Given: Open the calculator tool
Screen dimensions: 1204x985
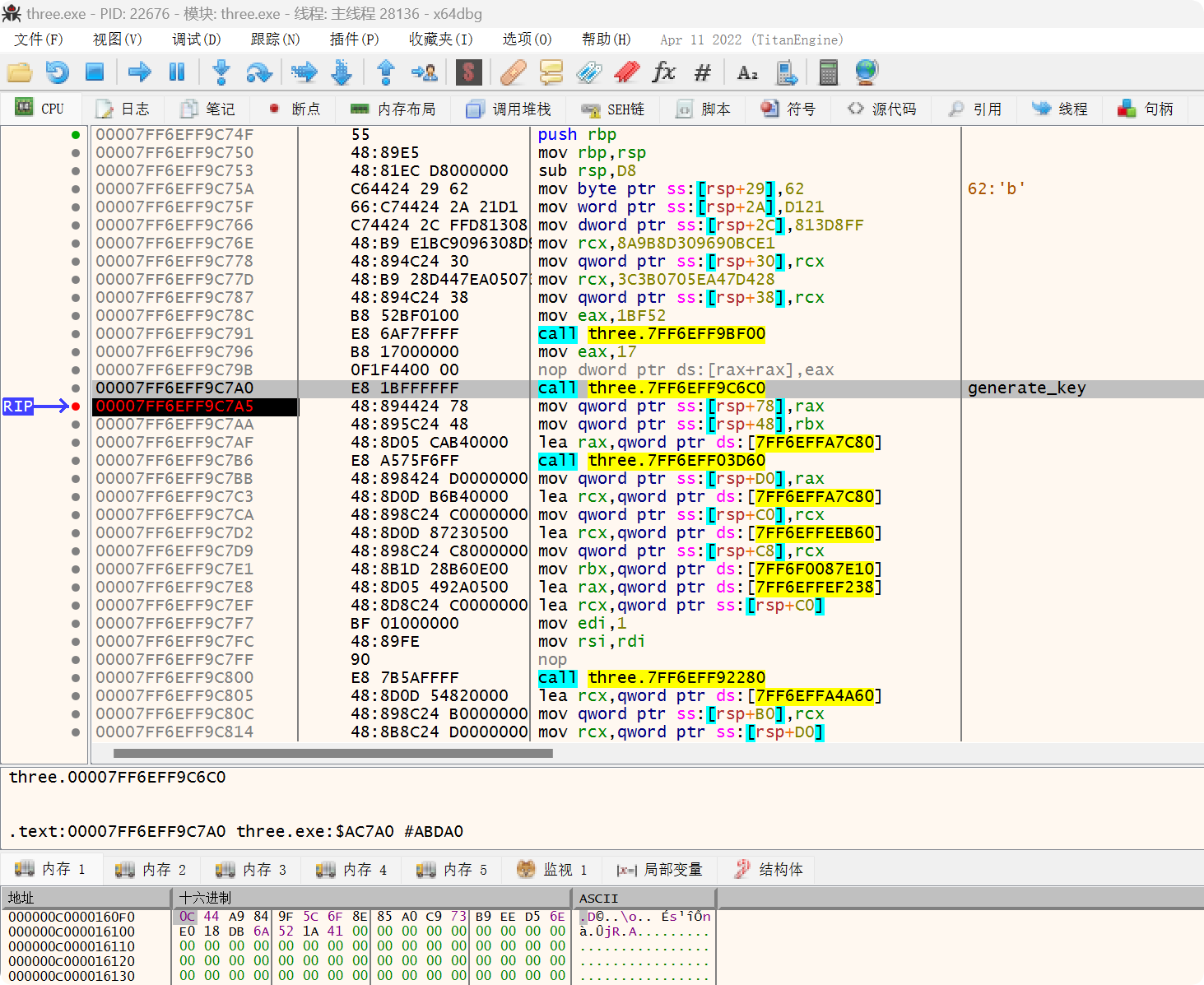Looking at the screenshot, I should pyautogui.click(x=828, y=72).
